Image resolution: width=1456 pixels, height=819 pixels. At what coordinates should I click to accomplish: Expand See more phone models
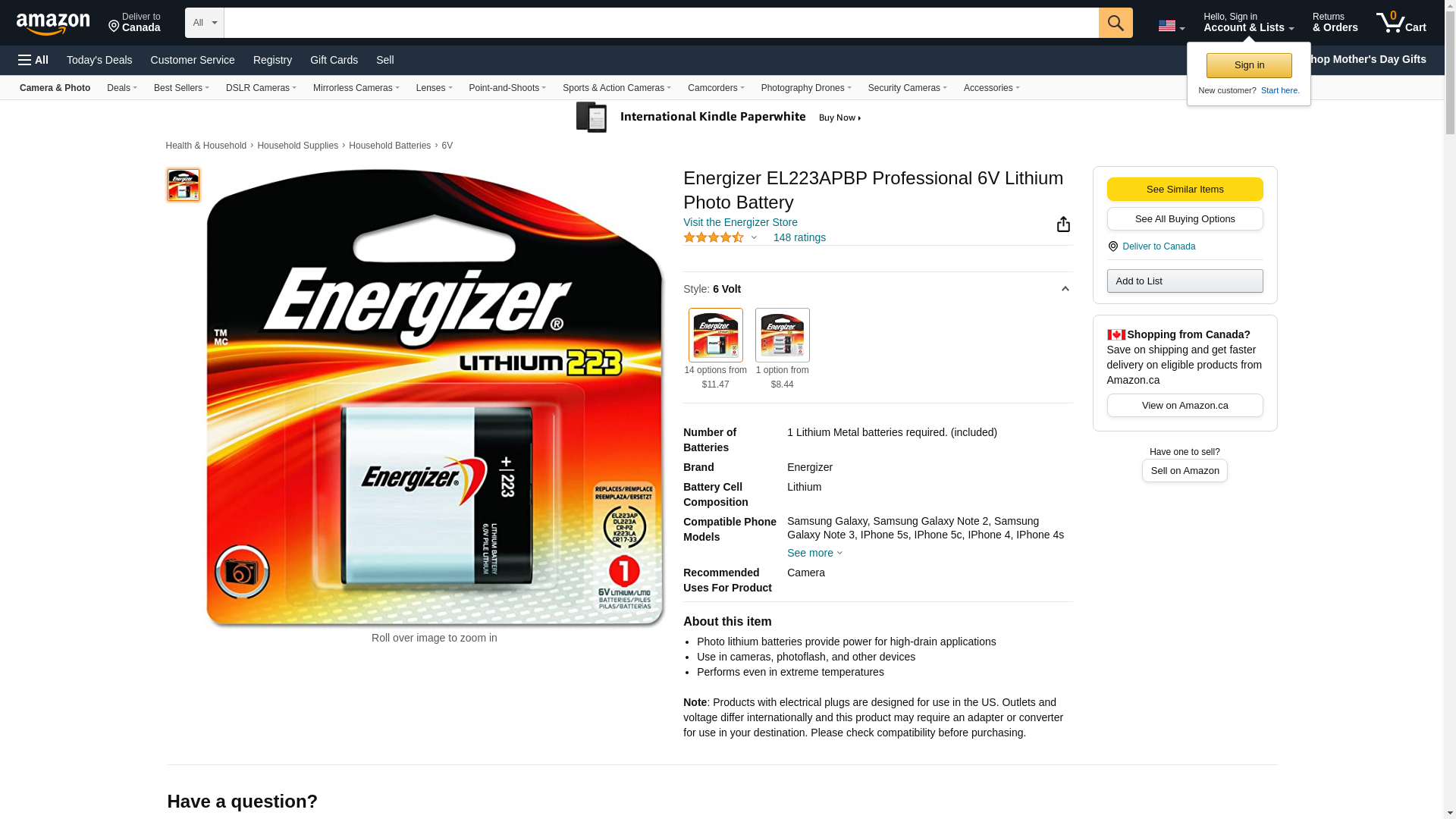pos(814,553)
